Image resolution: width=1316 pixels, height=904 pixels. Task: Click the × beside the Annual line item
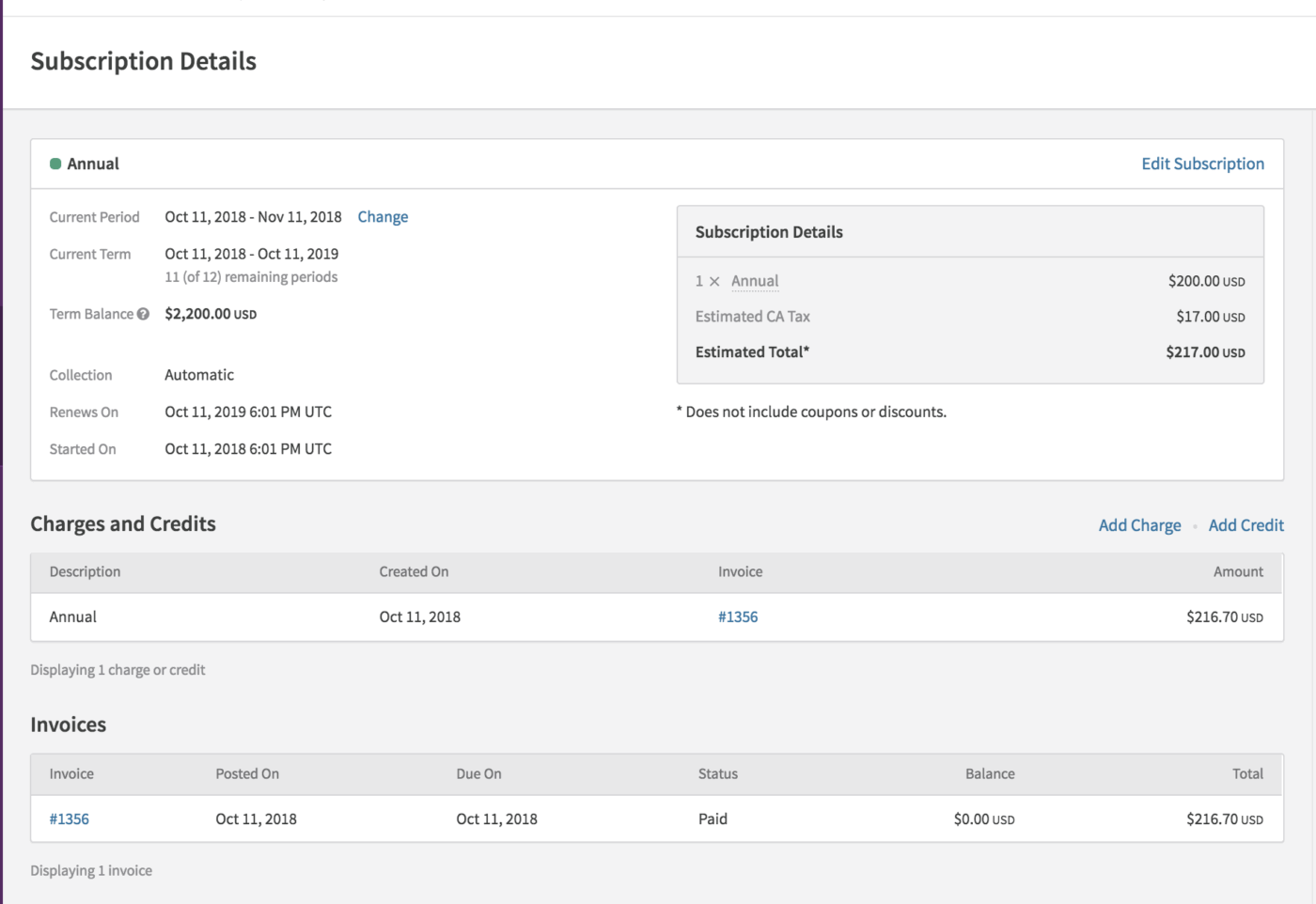click(x=714, y=281)
